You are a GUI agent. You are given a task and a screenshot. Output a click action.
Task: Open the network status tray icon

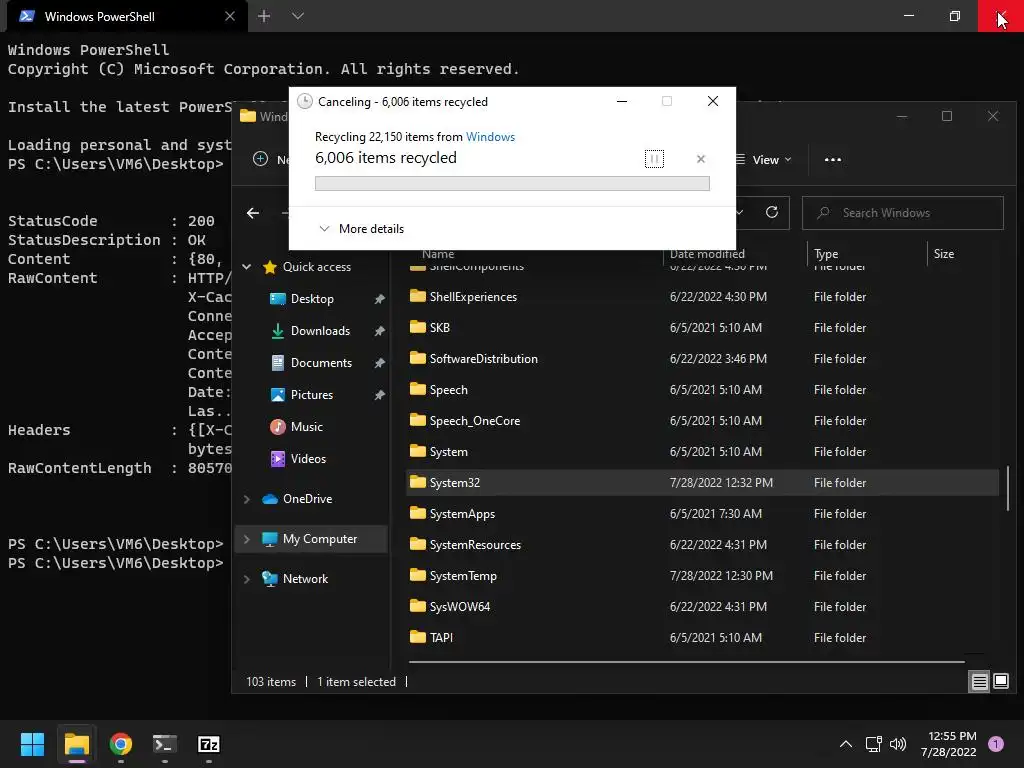pyautogui.click(x=873, y=744)
